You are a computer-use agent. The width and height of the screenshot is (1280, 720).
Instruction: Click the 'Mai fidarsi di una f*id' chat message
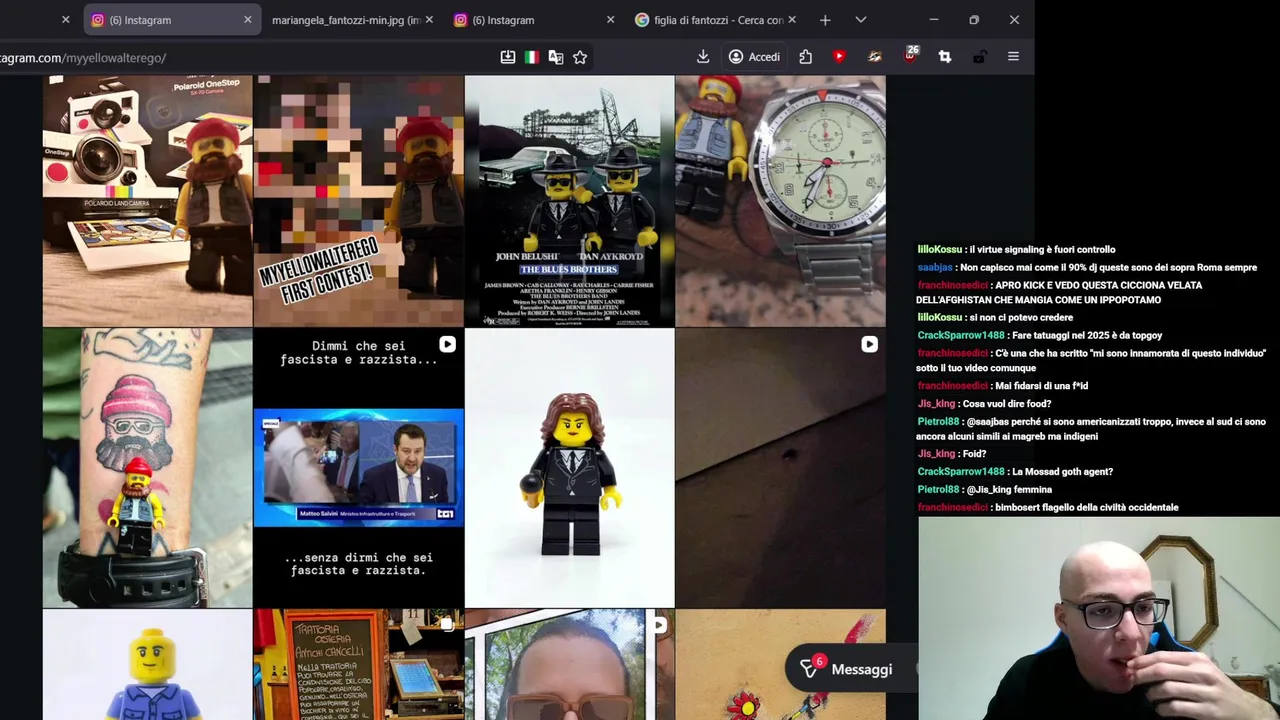[x=1041, y=386]
